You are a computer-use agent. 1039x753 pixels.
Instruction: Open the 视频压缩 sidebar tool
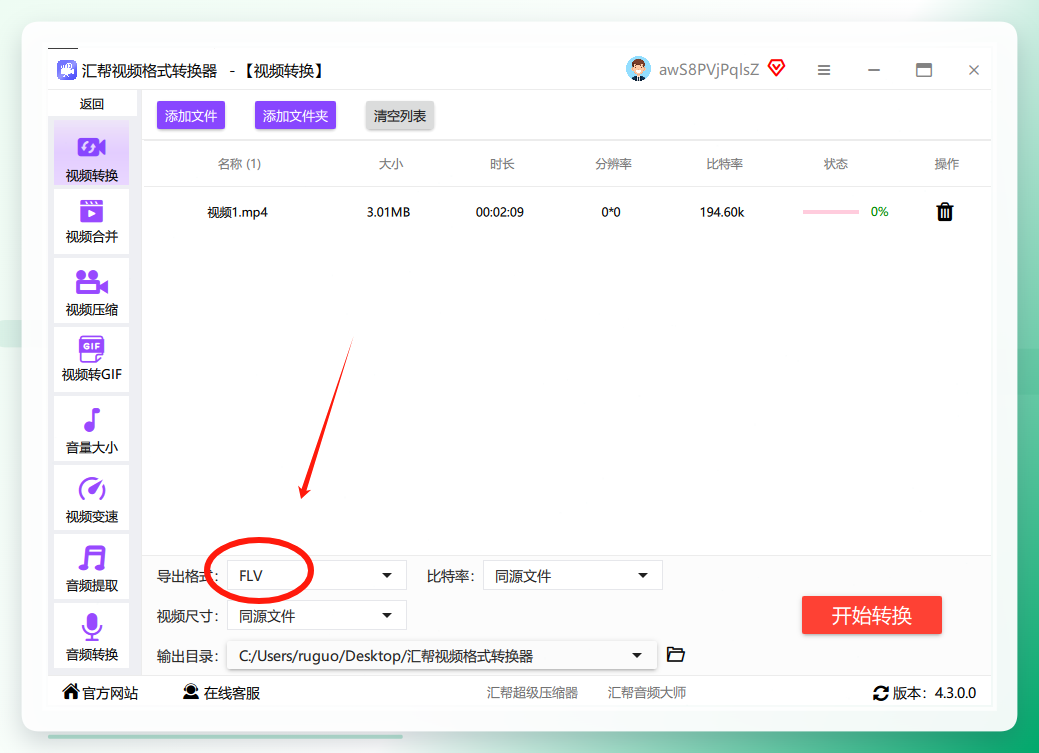click(91, 291)
